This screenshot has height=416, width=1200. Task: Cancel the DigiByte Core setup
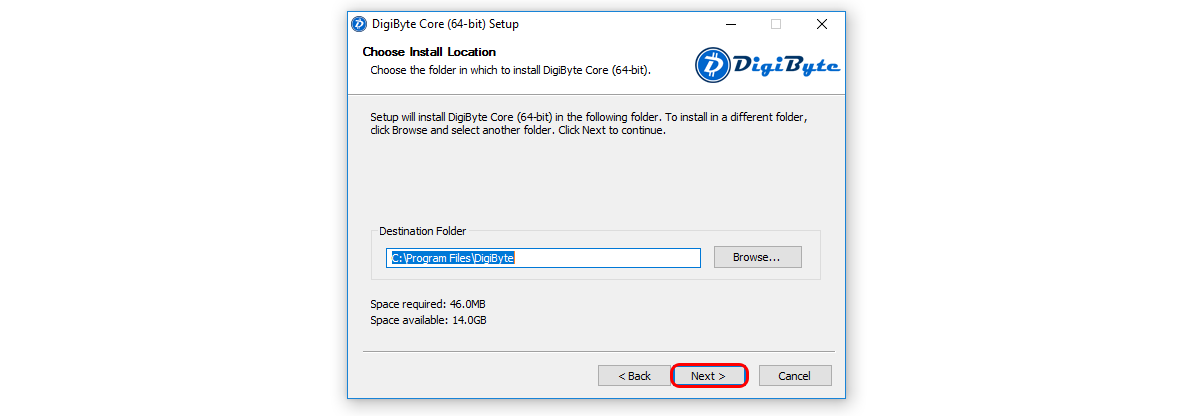click(794, 376)
